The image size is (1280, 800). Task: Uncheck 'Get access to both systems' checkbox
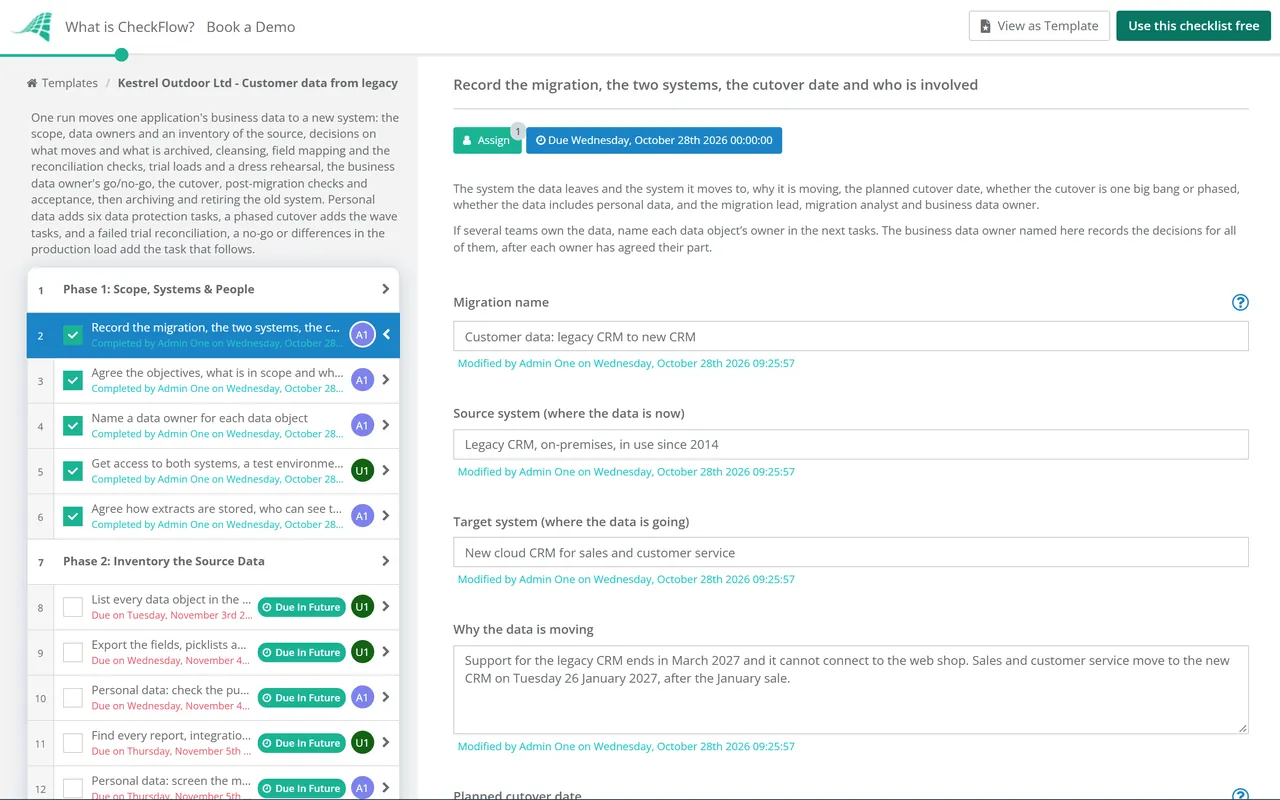(x=73, y=470)
